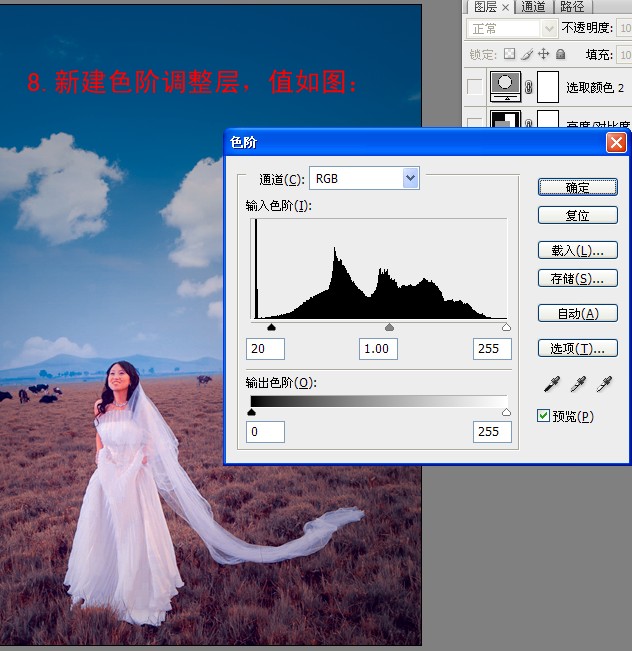Click the 填充 fill field
Screen dimensions: 632x651
click(x=624, y=54)
